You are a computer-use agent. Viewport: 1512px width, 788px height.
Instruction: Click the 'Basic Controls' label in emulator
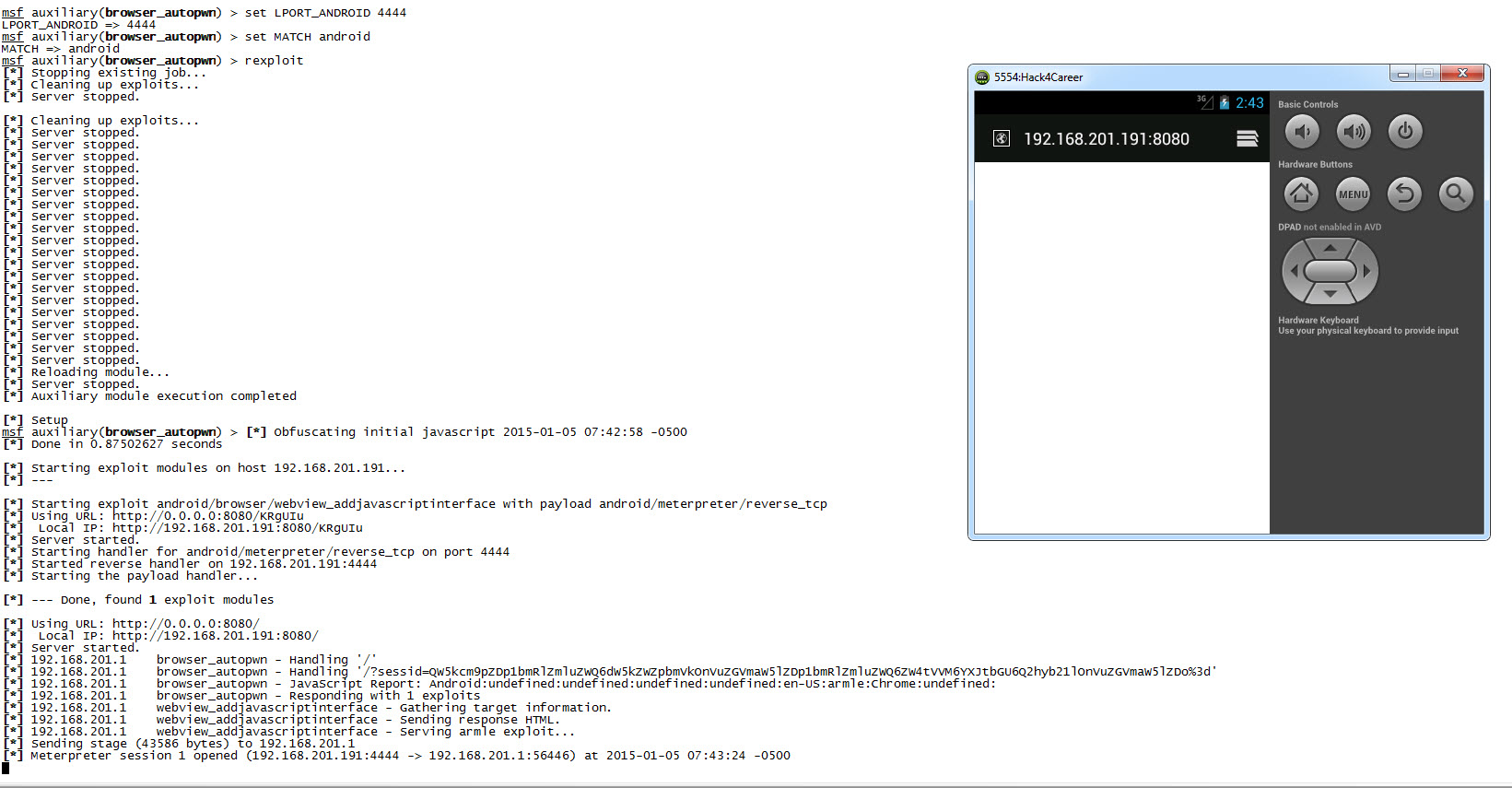pos(1307,105)
